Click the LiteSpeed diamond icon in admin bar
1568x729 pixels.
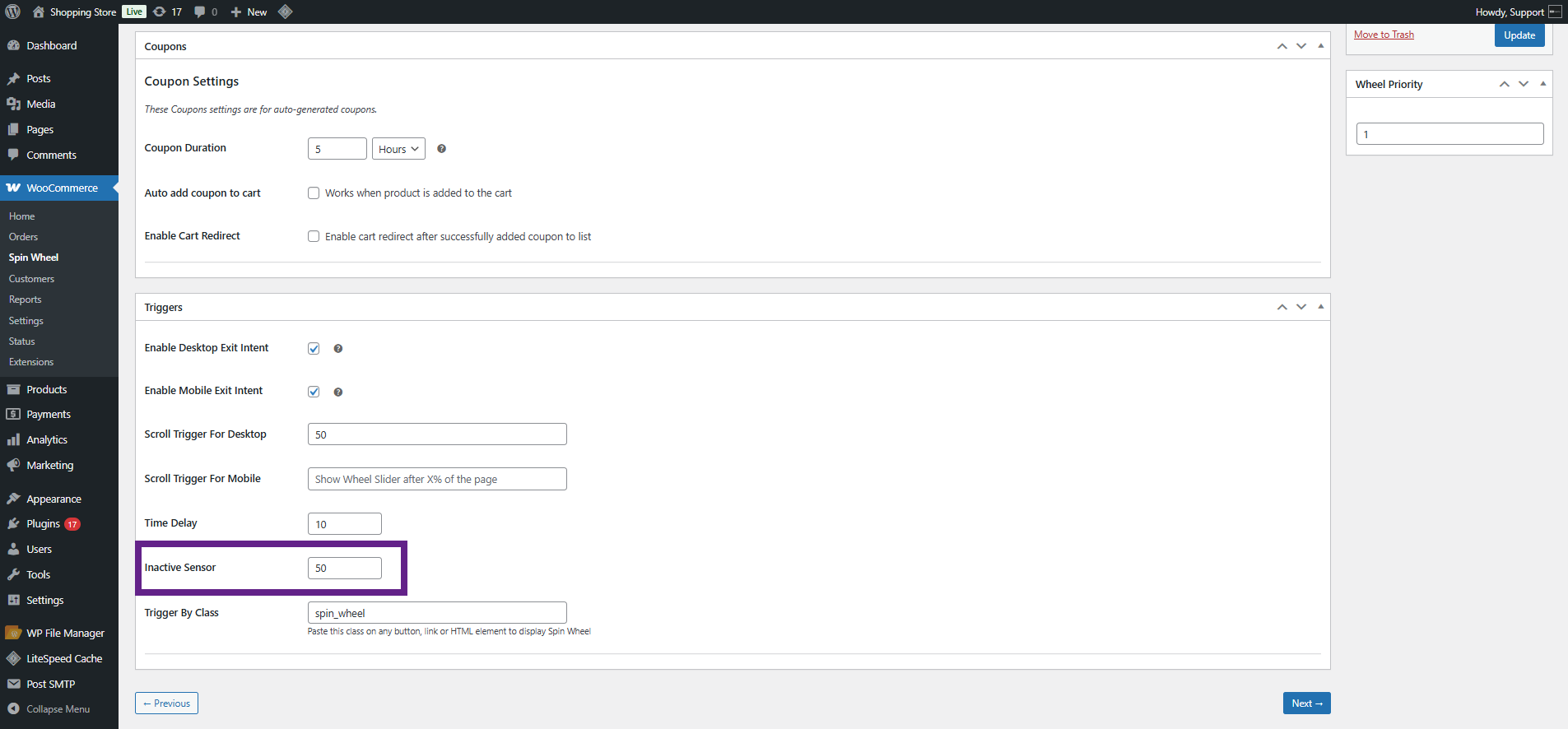(286, 12)
